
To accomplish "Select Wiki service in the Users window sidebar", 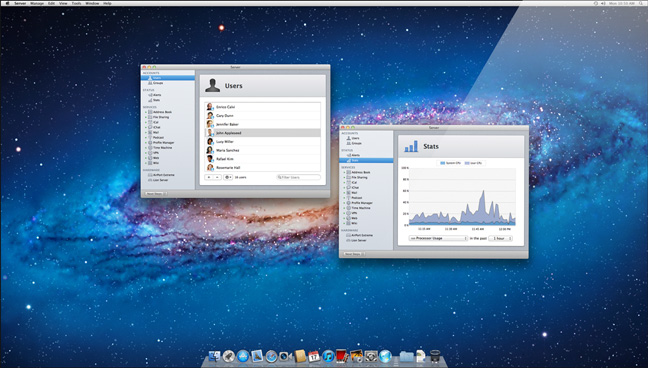I will pyautogui.click(x=156, y=163).
